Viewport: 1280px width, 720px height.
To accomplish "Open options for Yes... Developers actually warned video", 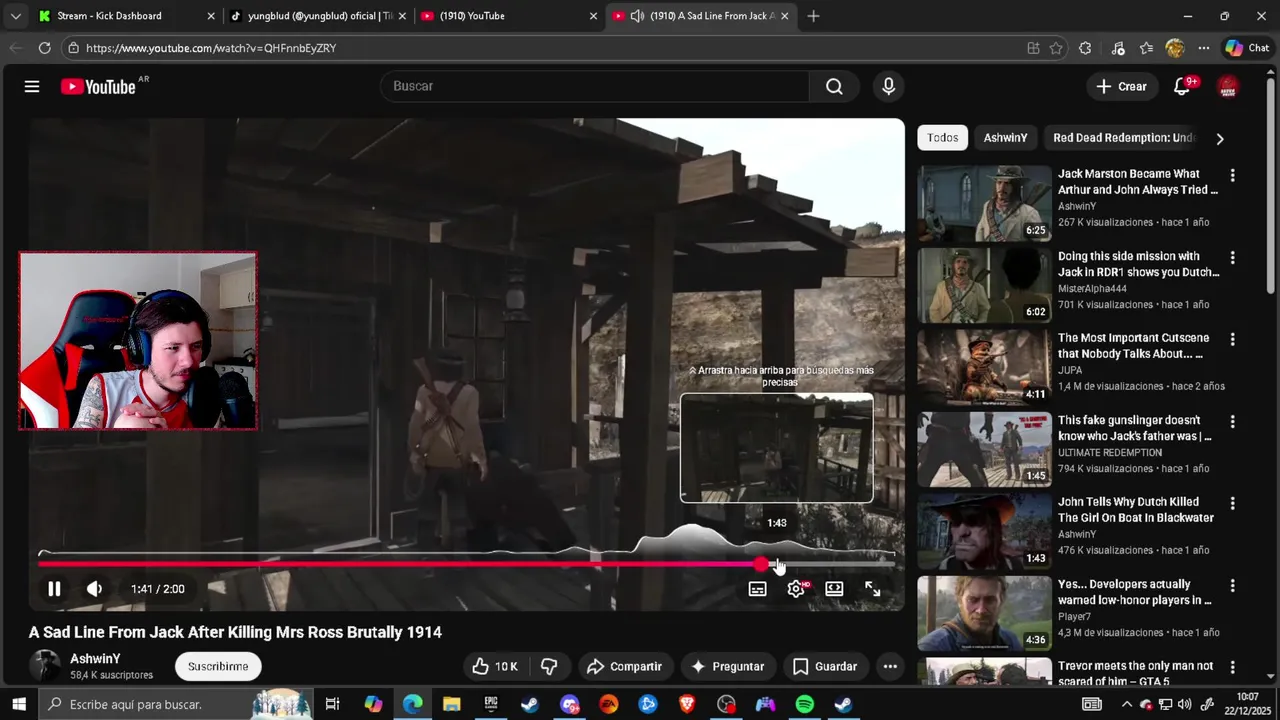I will coord(1232,585).
